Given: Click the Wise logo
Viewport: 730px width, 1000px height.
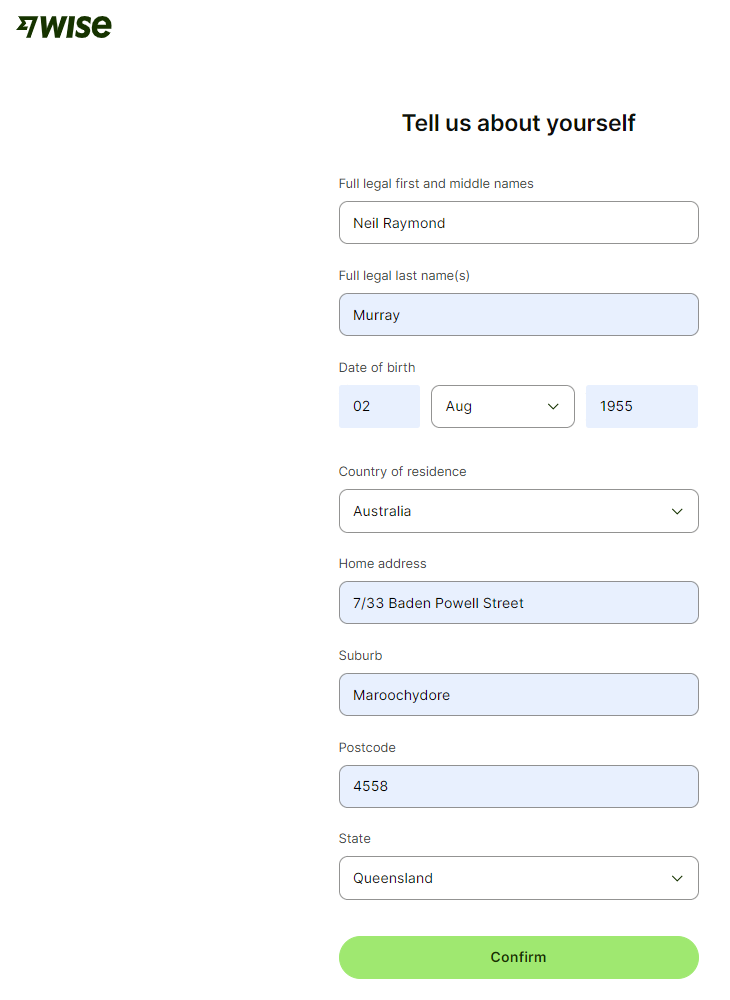Looking at the screenshot, I should (64, 27).
